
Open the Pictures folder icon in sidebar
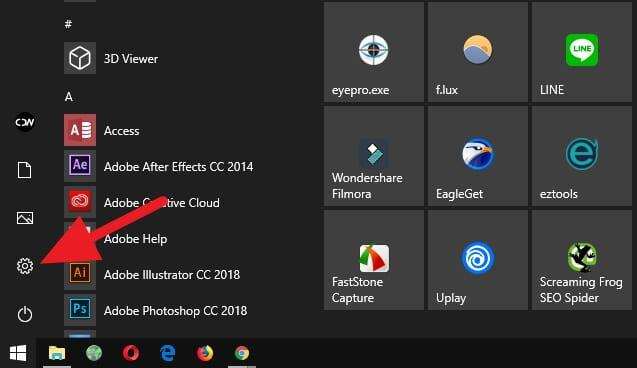(x=25, y=218)
